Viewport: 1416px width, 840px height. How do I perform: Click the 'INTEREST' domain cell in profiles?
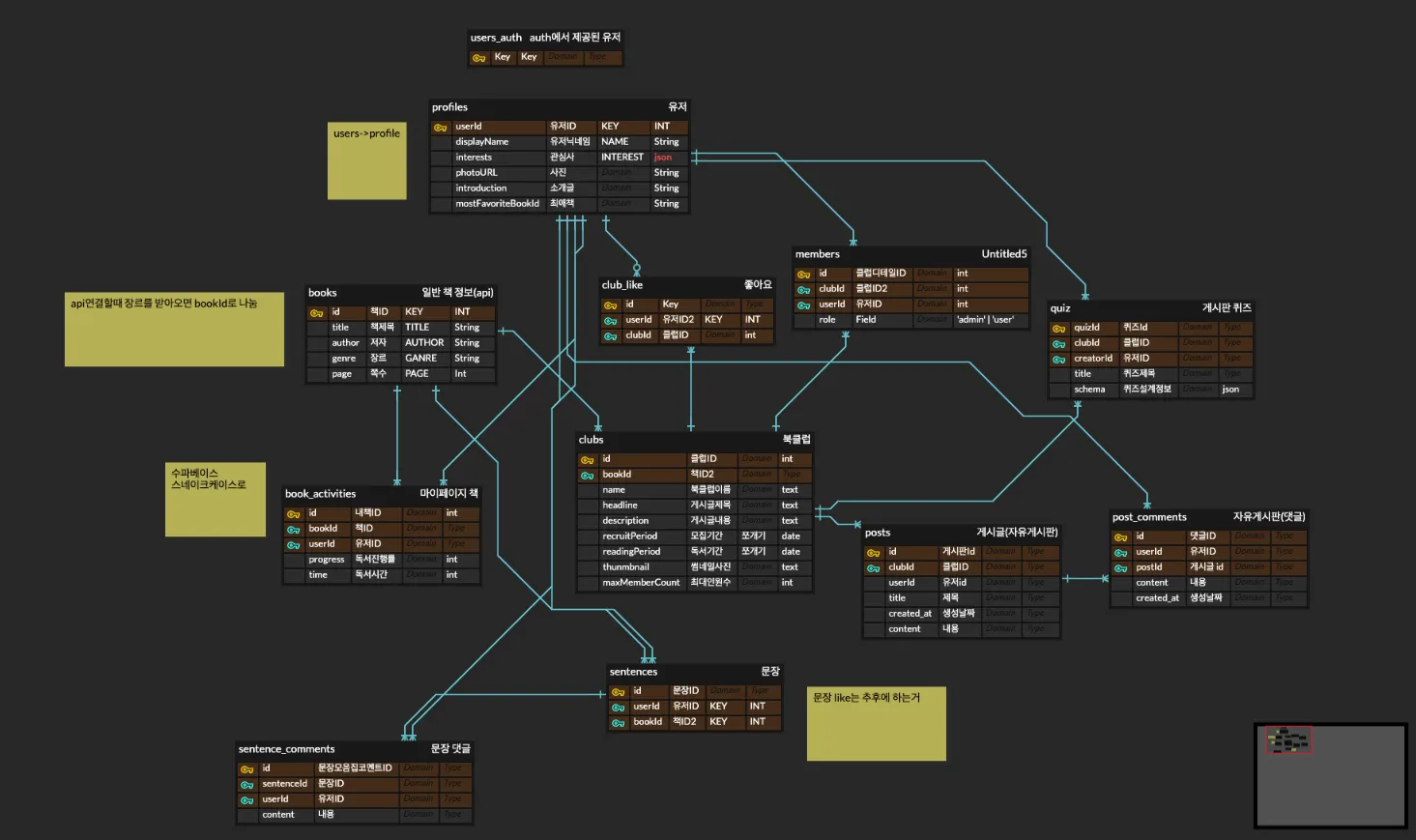pyautogui.click(x=622, y=158)
